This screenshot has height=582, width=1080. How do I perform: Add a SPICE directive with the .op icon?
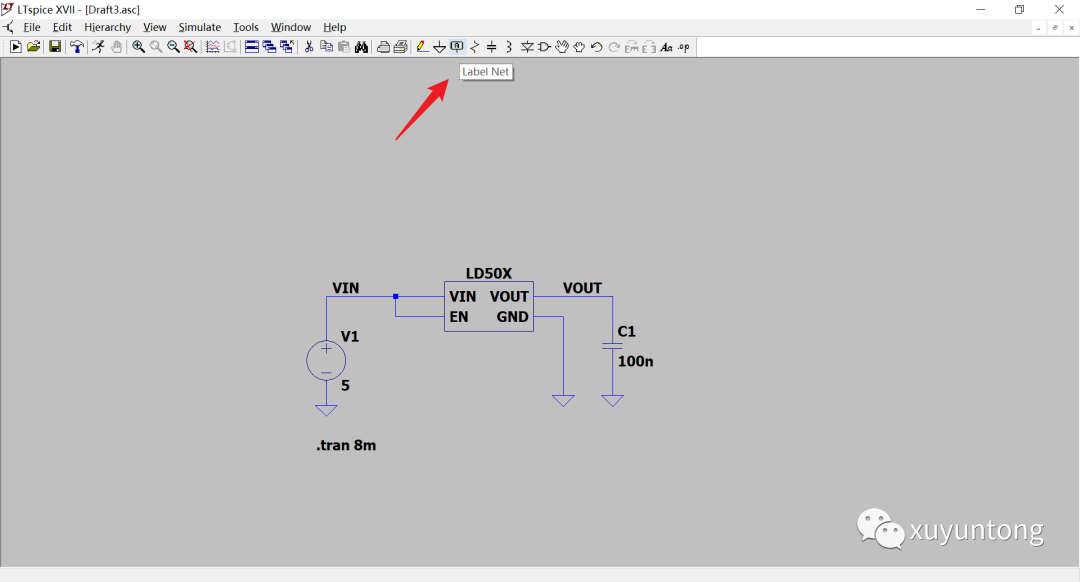(x=683, y=47)
